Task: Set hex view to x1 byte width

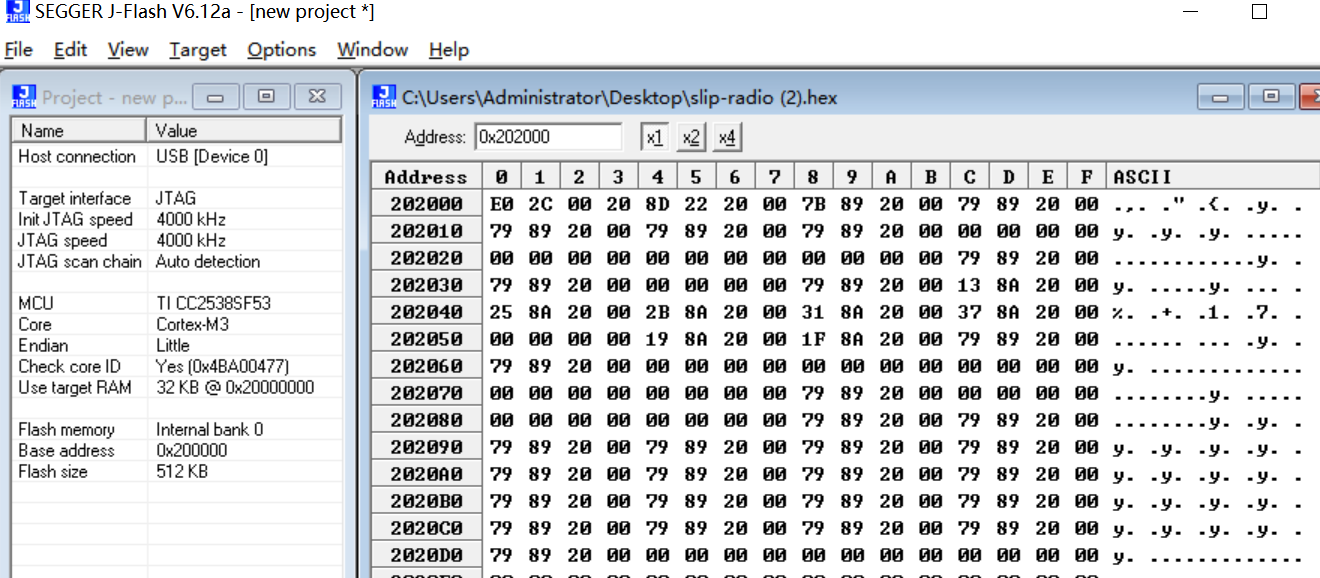Action: click(x=654, y=137)
